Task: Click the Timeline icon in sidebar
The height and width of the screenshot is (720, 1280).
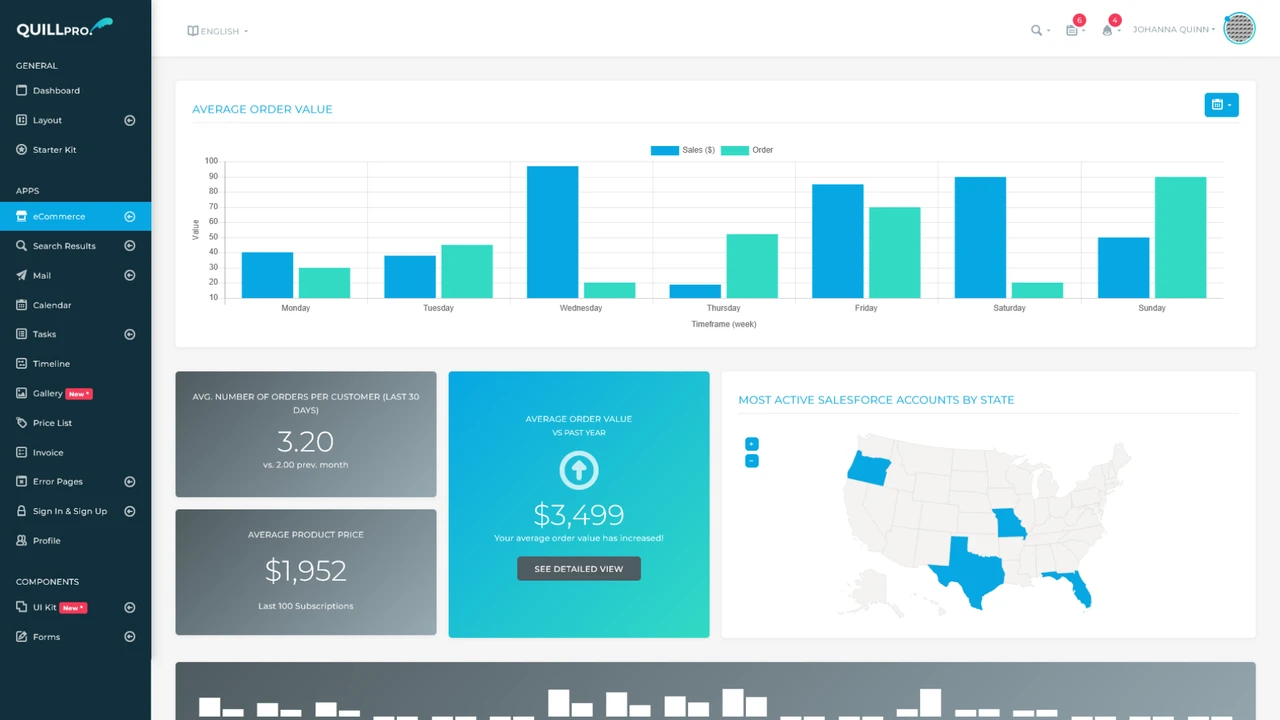Action: (22, 364)
